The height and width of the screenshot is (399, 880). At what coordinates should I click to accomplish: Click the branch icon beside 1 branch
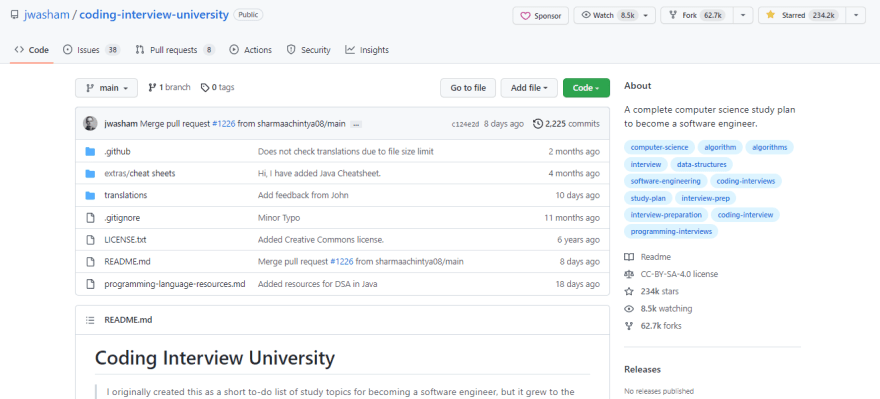click(x=152, y=88)
